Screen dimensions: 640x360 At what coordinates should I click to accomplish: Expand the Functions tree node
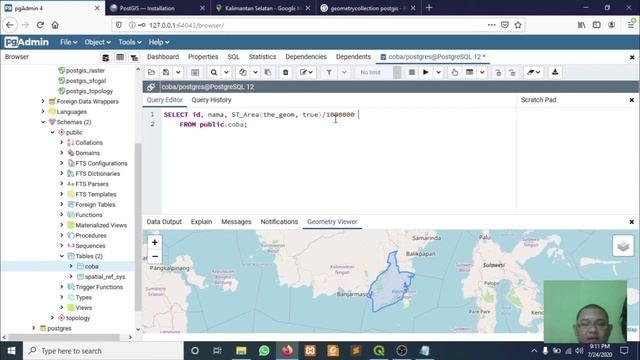pyautogui.click(x=62, y=215)
